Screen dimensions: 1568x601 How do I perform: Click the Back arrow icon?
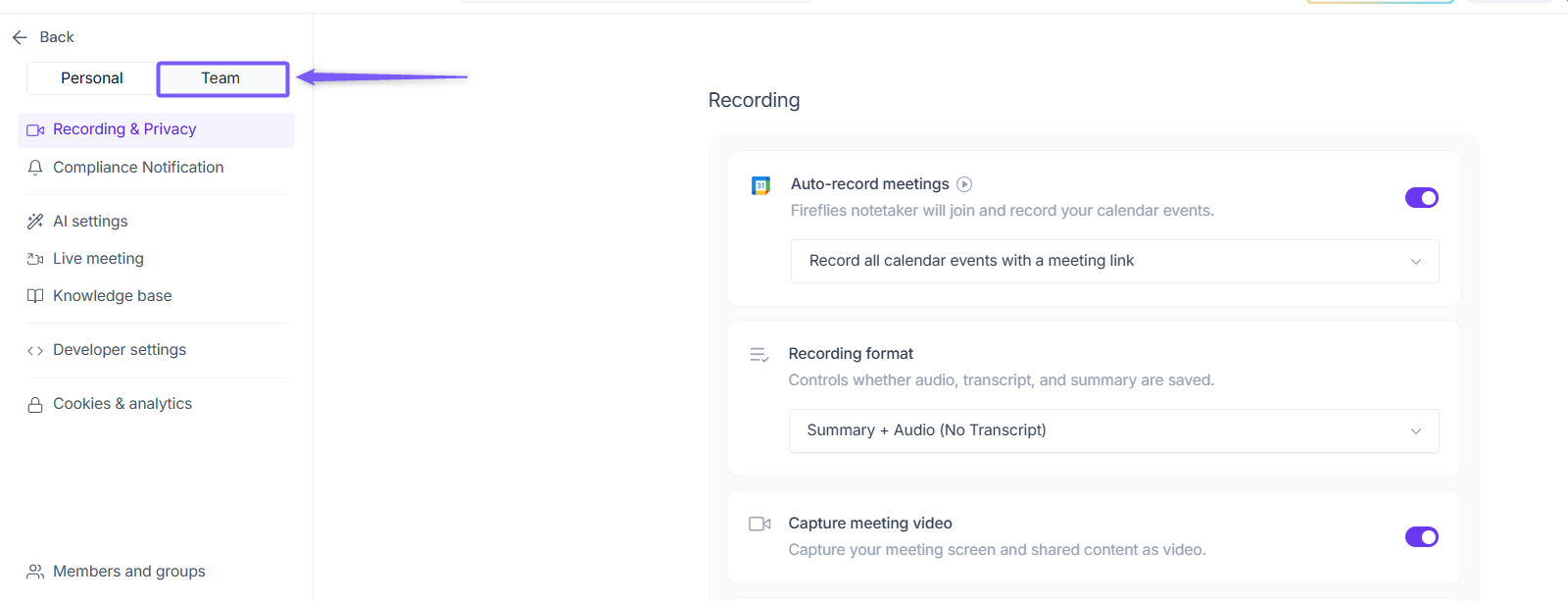click(20, 37)
